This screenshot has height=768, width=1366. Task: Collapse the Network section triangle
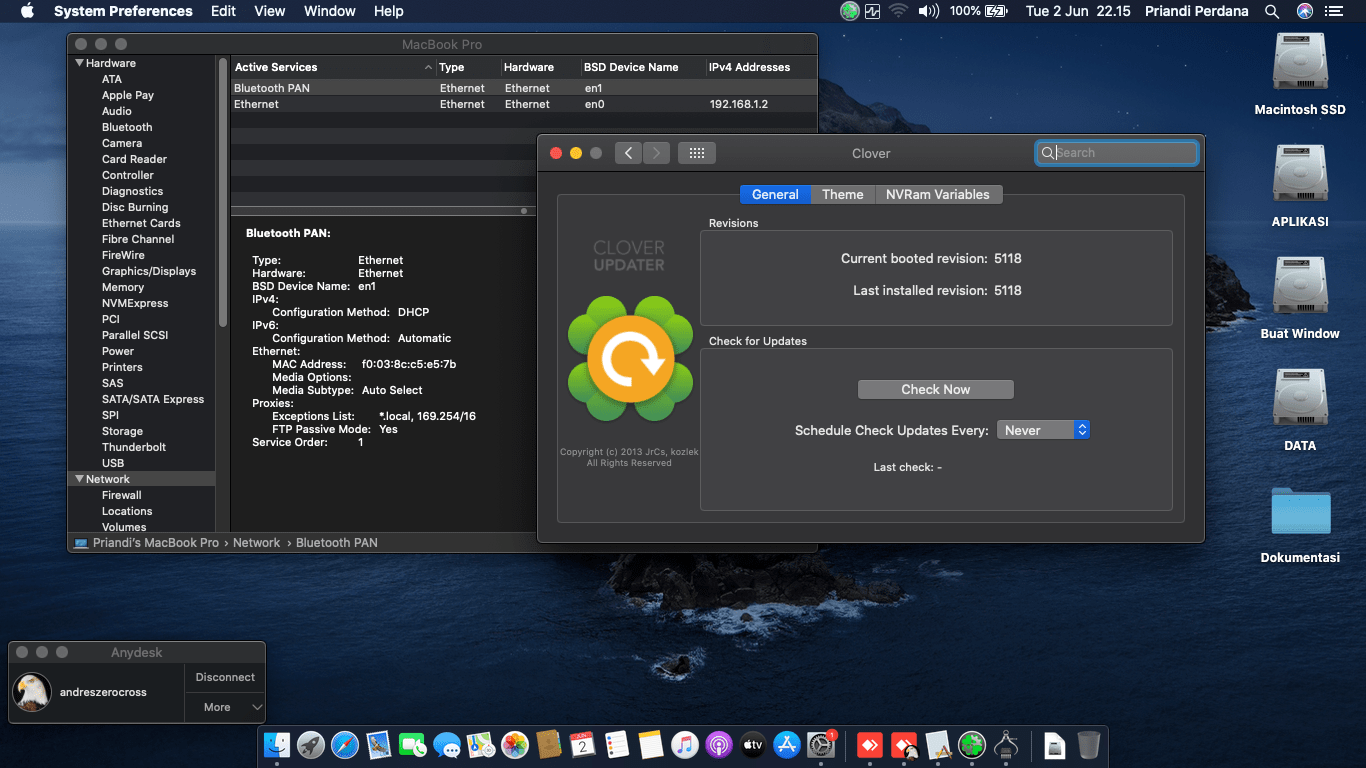tap(80, 479)
